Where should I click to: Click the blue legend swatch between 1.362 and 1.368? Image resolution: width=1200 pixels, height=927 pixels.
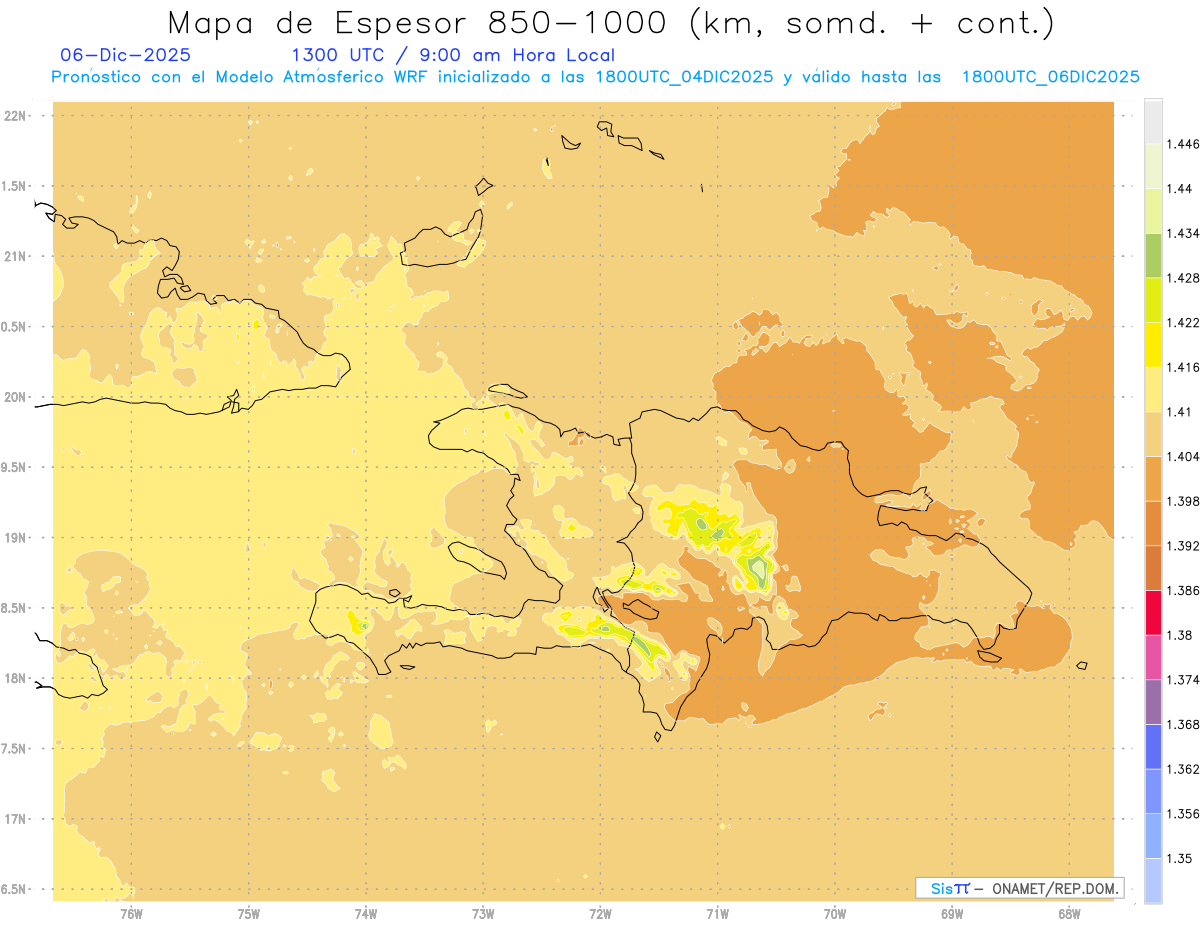pos(1153,747)
